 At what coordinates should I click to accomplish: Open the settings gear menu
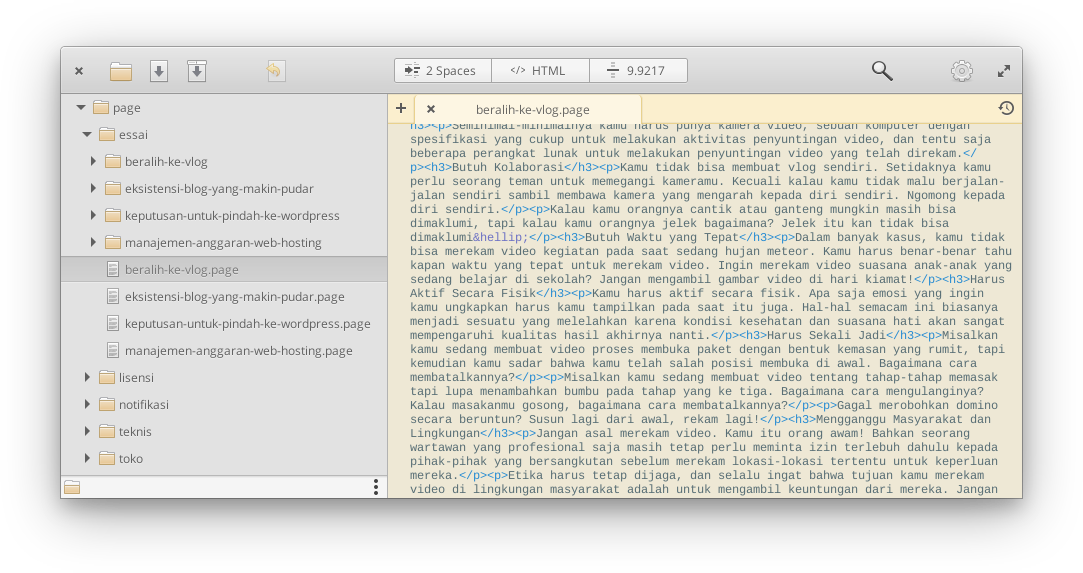point(961,71)
